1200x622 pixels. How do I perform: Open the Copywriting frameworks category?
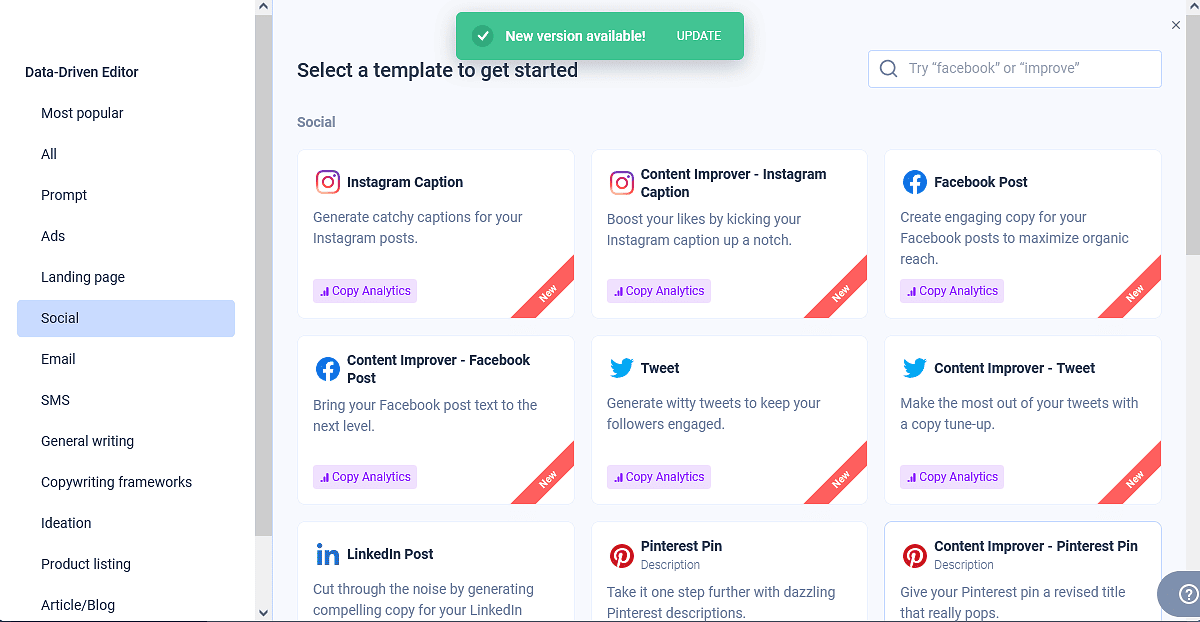(x=116, y=482)
